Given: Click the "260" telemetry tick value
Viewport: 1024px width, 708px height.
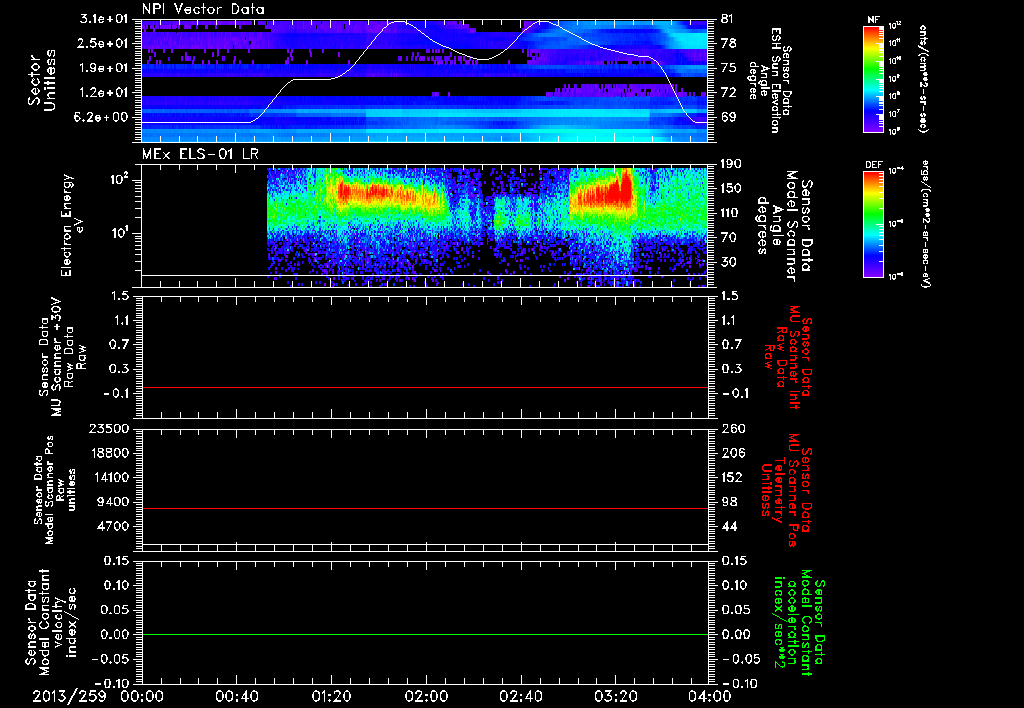Looking at the screenshot, I should click(731, 428).
